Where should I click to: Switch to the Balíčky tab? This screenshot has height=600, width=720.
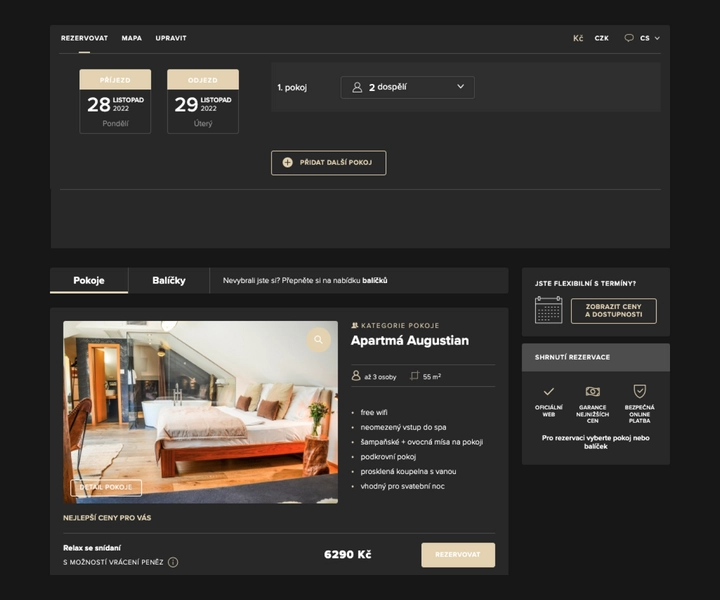tap(169, 281)
